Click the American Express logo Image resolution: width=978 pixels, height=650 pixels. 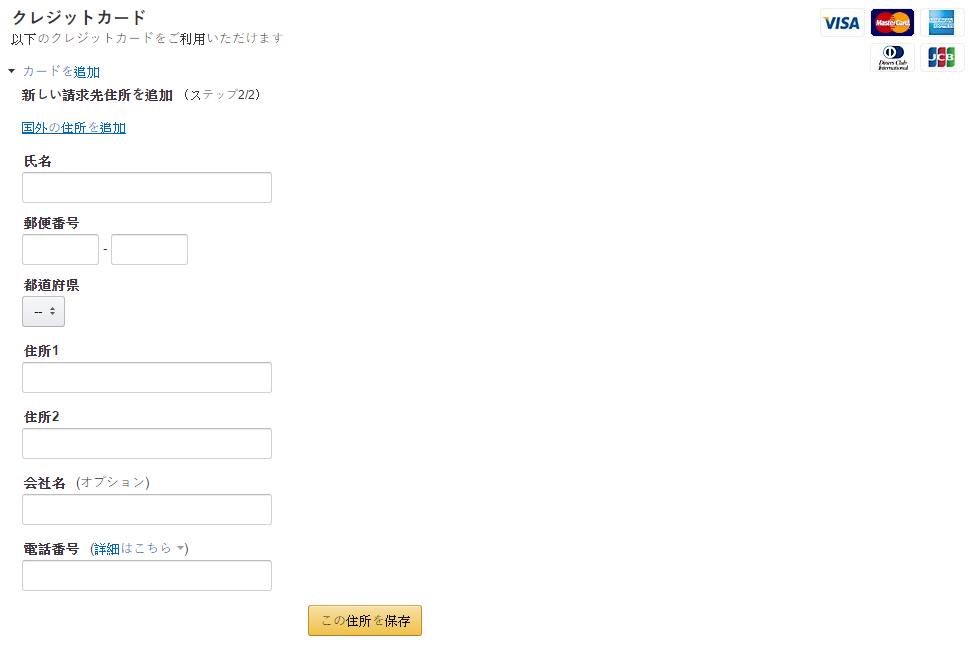[x=942, y=23]
